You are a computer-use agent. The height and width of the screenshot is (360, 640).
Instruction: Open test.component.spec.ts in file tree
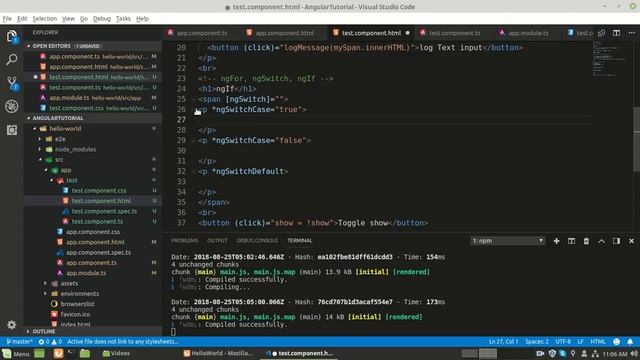(104, 211)
